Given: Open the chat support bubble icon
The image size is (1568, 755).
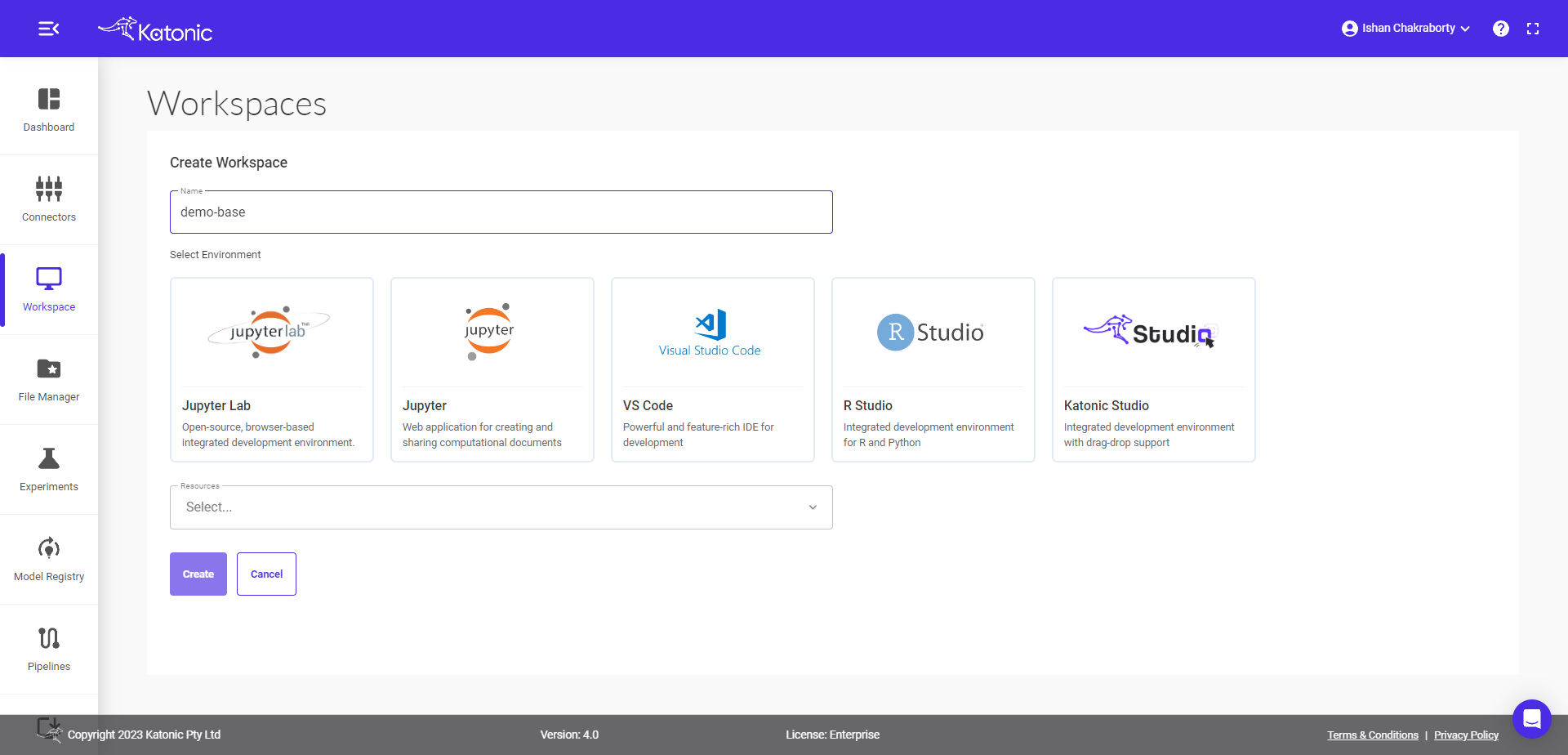Looking at the screenshot, I should [x=1531, y=719].
